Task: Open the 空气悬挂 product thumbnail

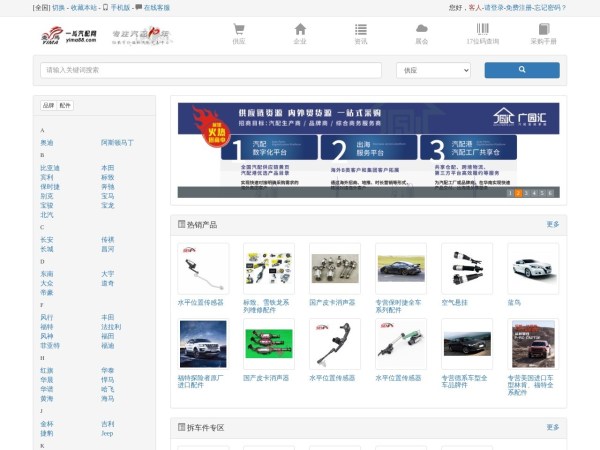Action: pos(468,267)
